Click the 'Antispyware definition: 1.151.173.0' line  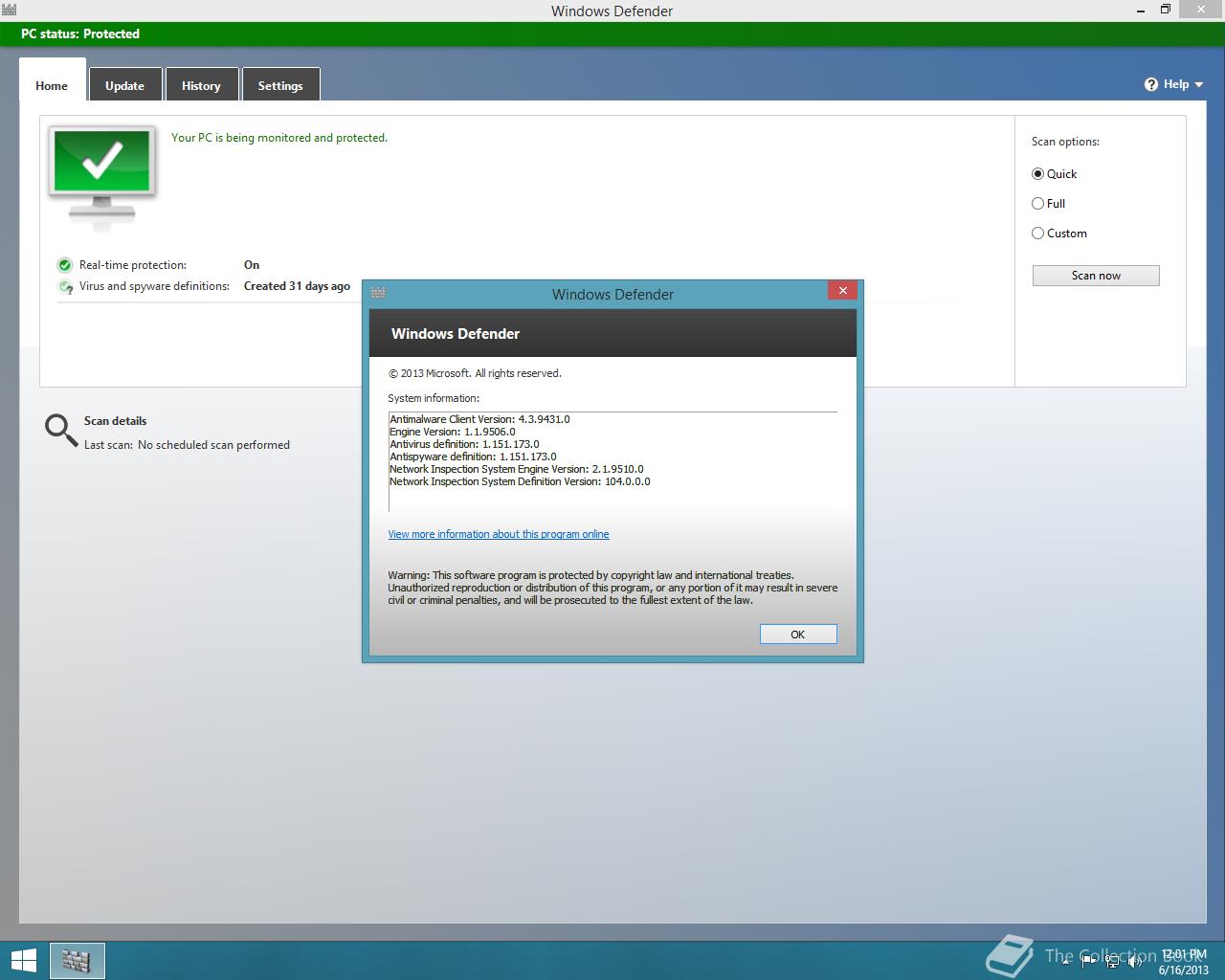point(473,457)
